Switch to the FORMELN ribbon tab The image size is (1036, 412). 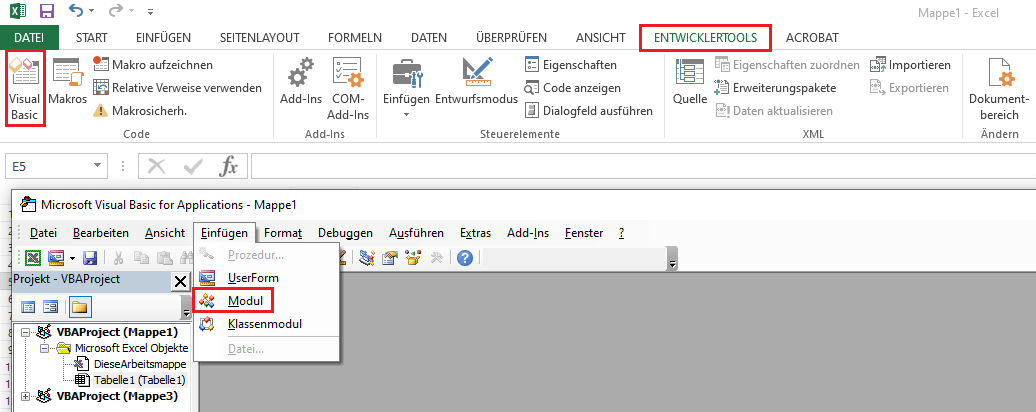(x=354, y=38)
